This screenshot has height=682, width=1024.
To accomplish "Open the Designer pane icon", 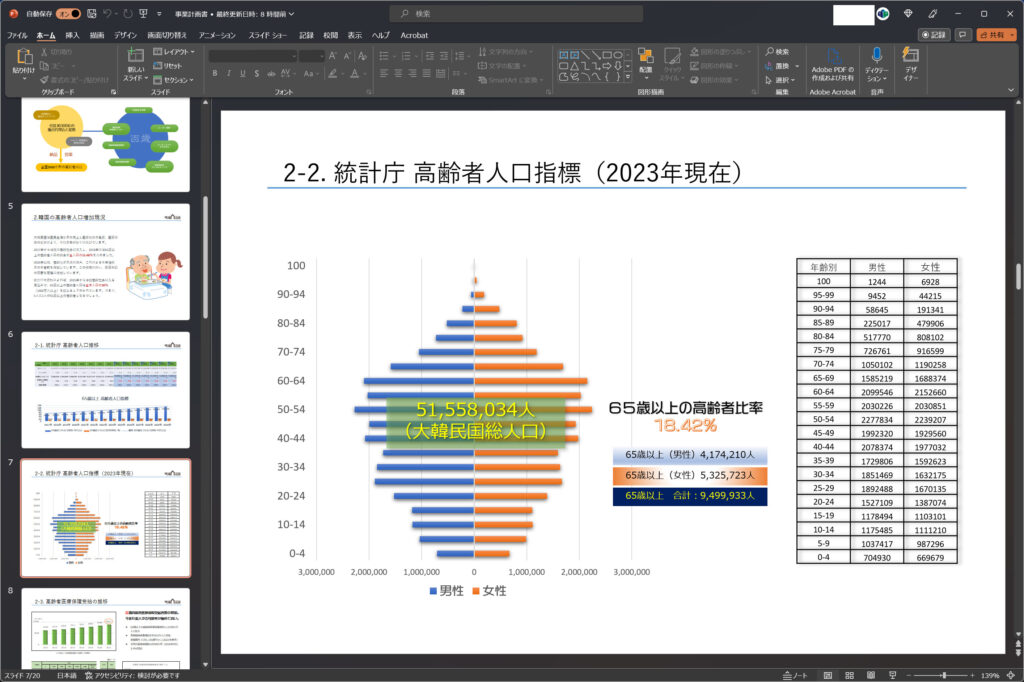I will [x=910, y=56].
